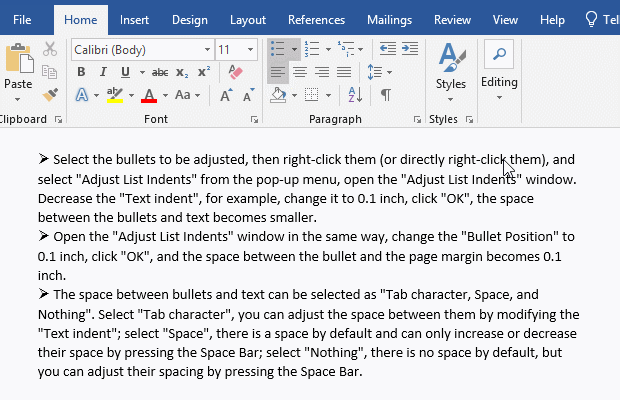Switch to the Mailings tab
This screenshot has height=400, width=620.
tap(389, 20)
